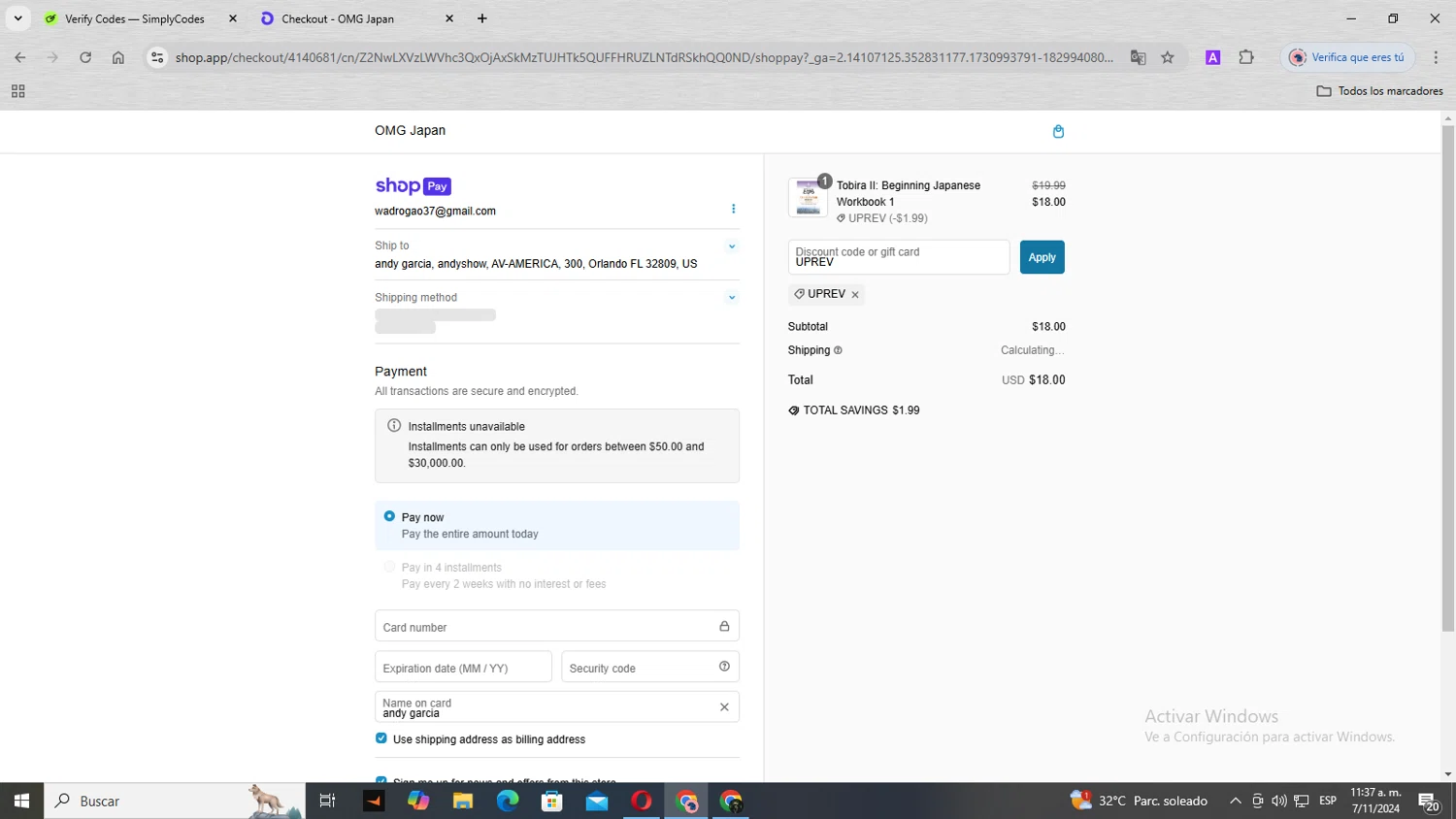
Task: Close the Checkout OMG Japan tab
Action: click(449, 18)
